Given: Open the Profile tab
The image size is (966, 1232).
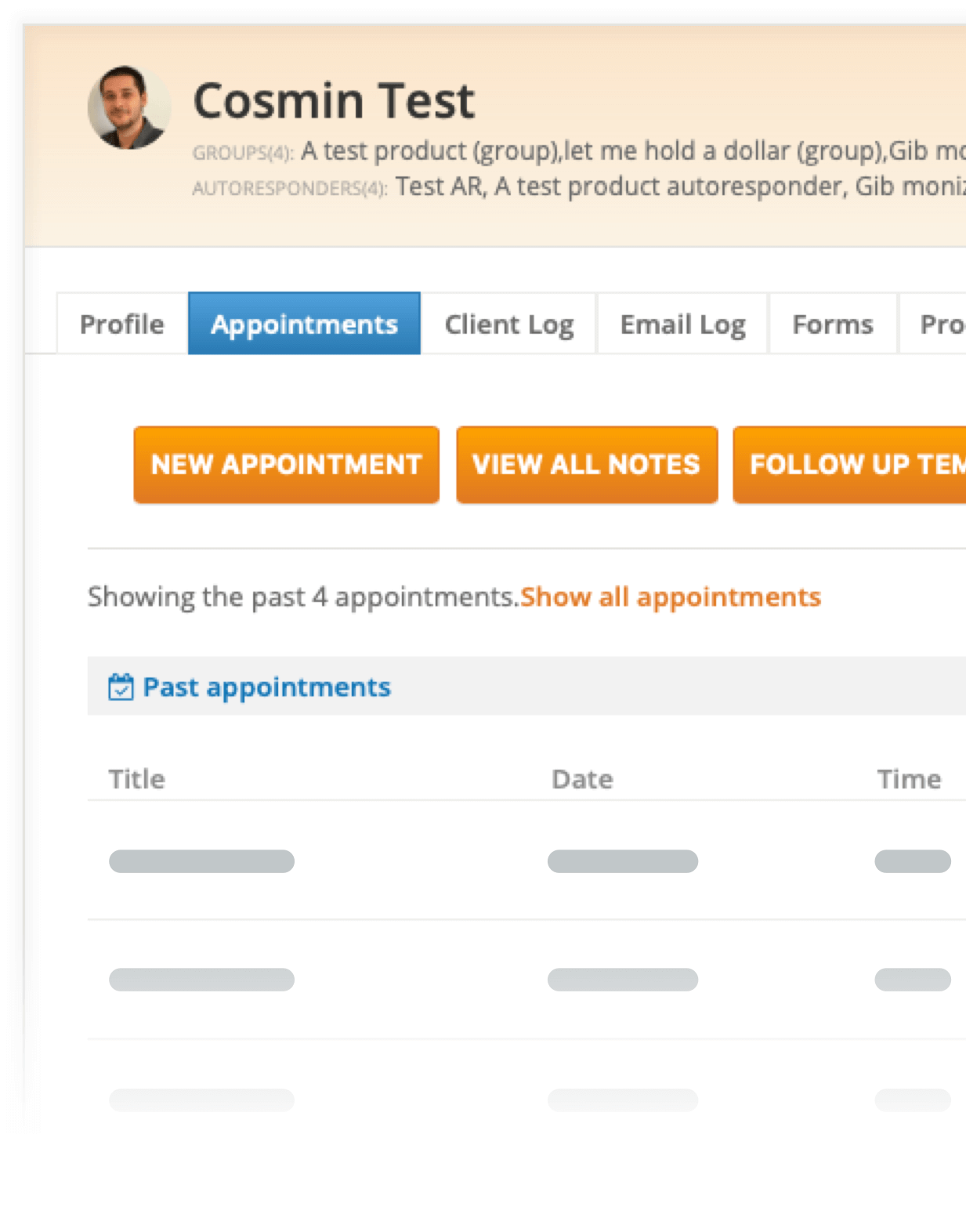Looking at the screenshot, I should [122, 324].
